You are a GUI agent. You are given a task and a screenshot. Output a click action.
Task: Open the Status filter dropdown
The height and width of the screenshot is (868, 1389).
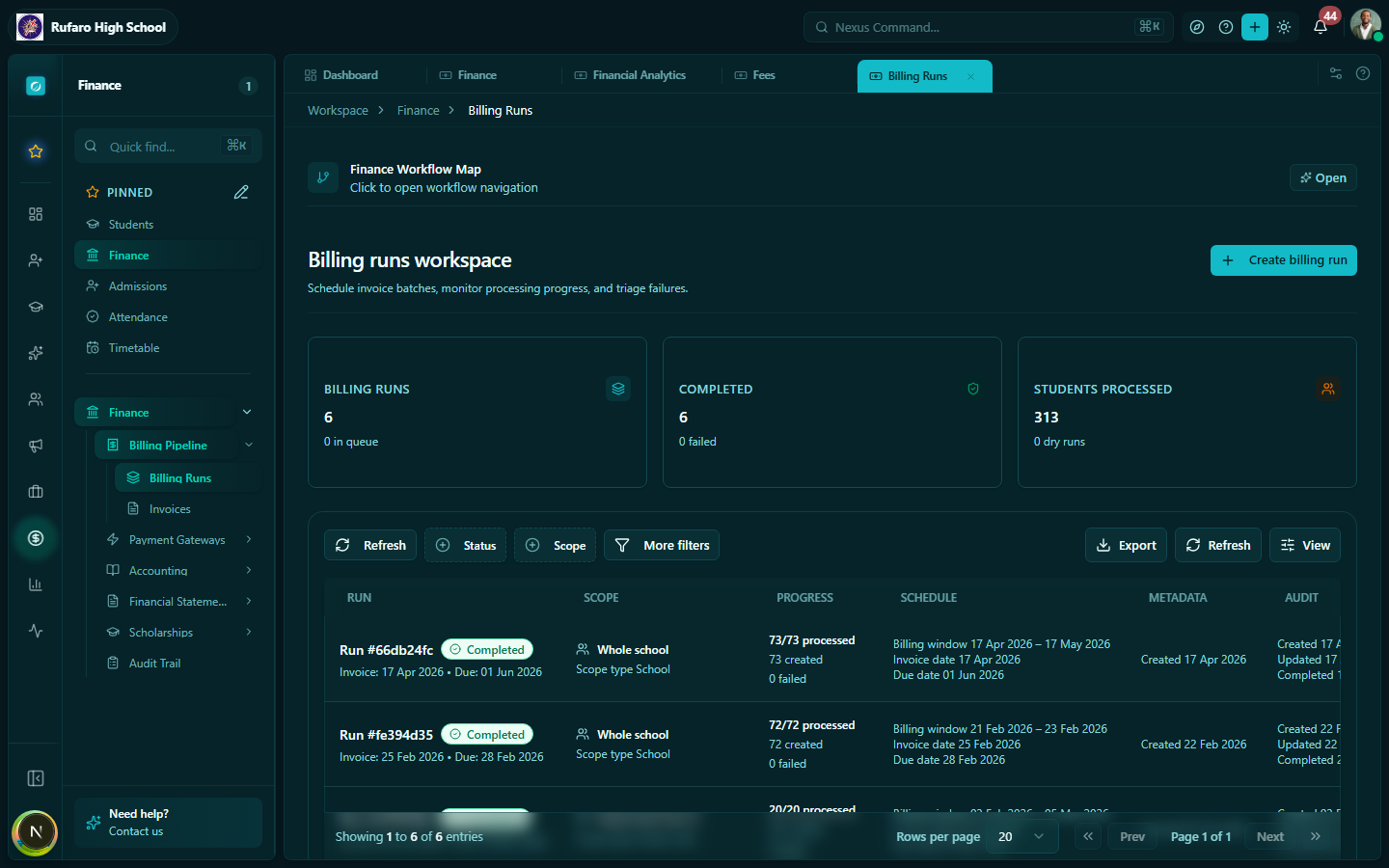click(466, 545)
